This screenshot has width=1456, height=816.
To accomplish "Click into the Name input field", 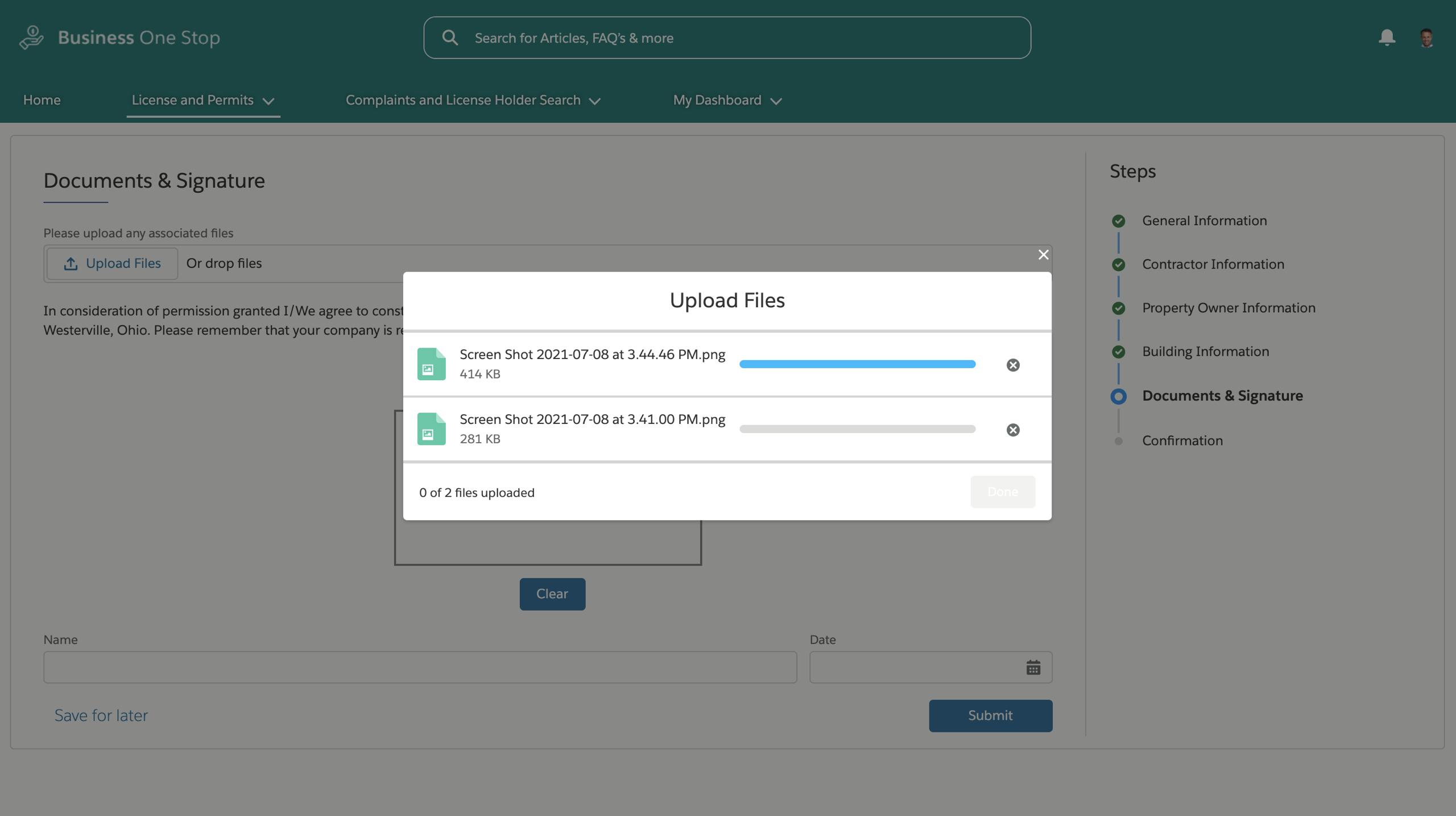I will tap(420, 667).
